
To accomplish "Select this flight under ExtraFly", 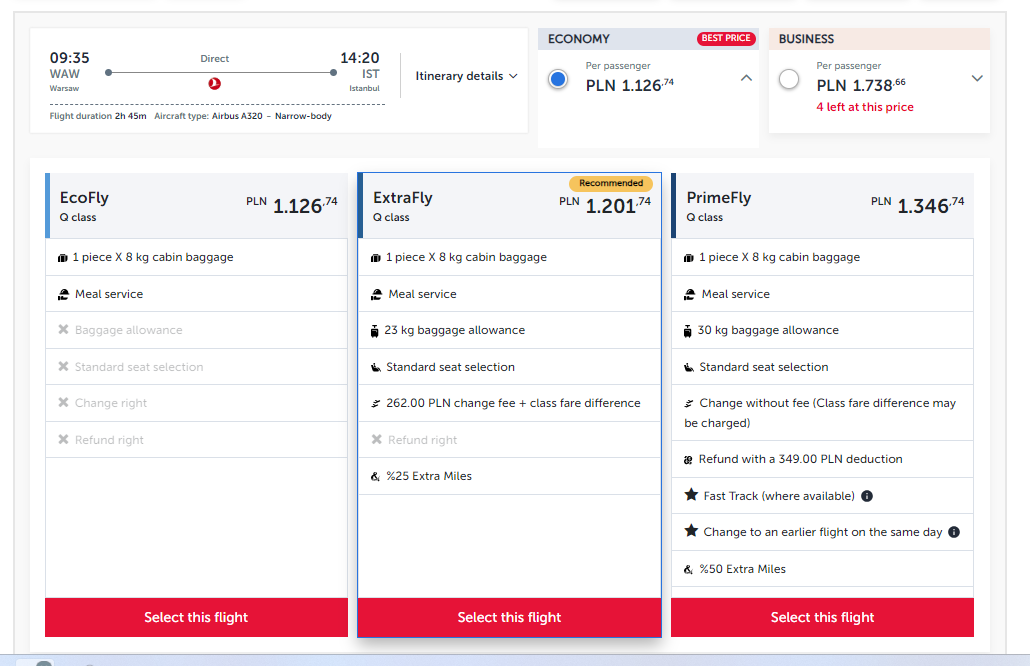I will (509, 617).
